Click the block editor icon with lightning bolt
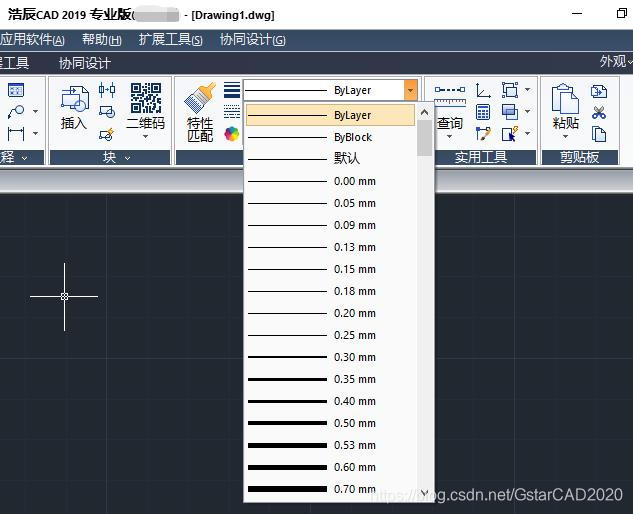The width and height of the screenshot is (633, 514). 107,134
